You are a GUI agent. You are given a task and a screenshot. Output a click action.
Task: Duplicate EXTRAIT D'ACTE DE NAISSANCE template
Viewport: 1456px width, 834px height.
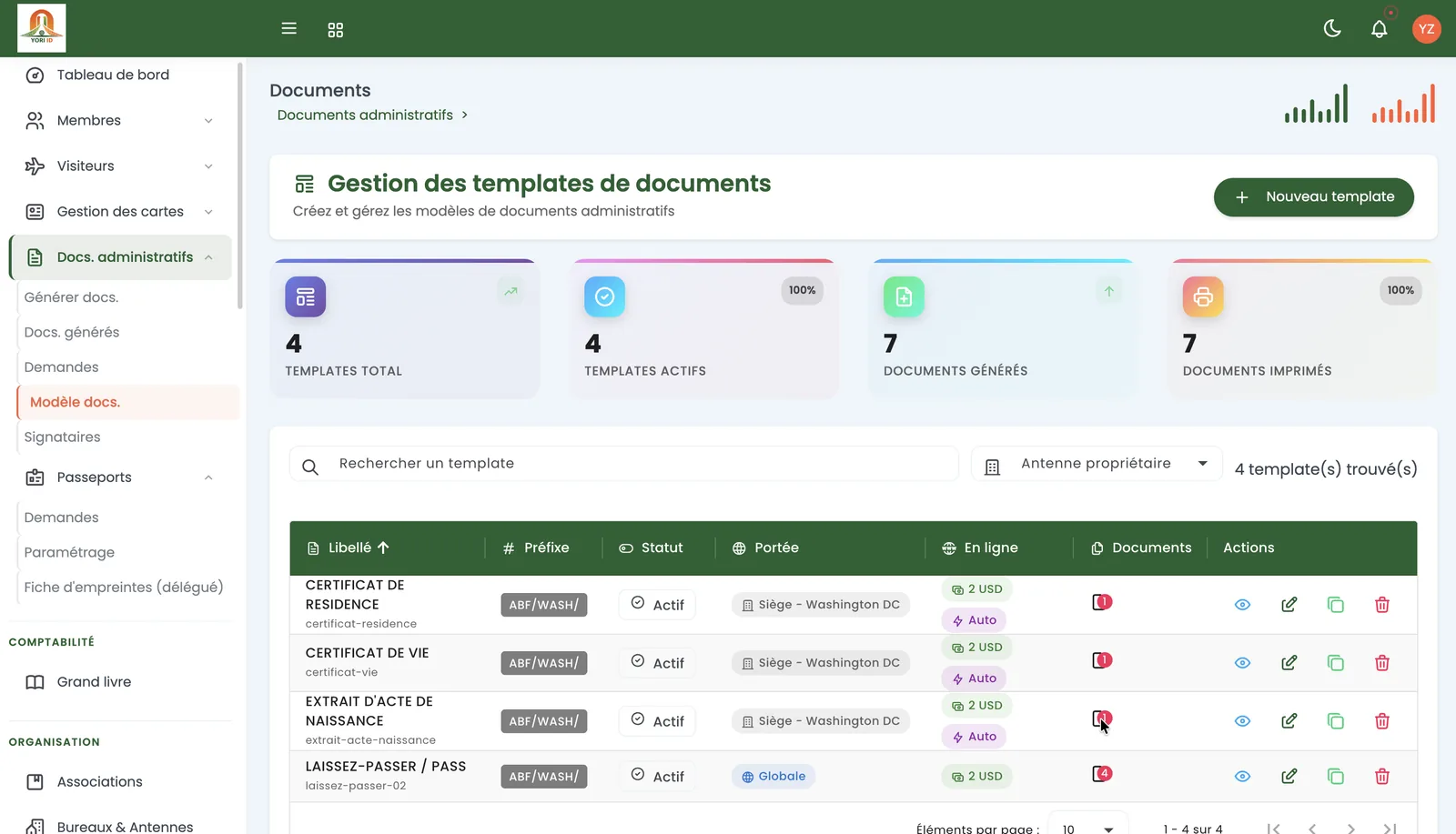pyautogui.click(x=1335, y=721)
